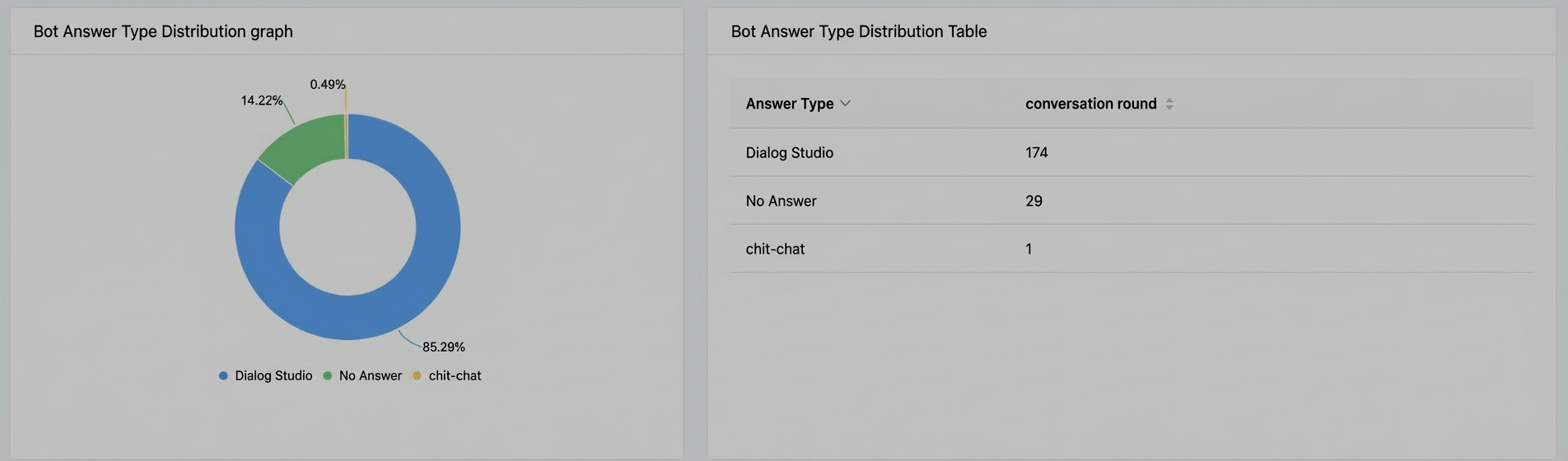Select the chit-chat table row
Viewport: 1568px width, 461px height.
coord(1132,249)
